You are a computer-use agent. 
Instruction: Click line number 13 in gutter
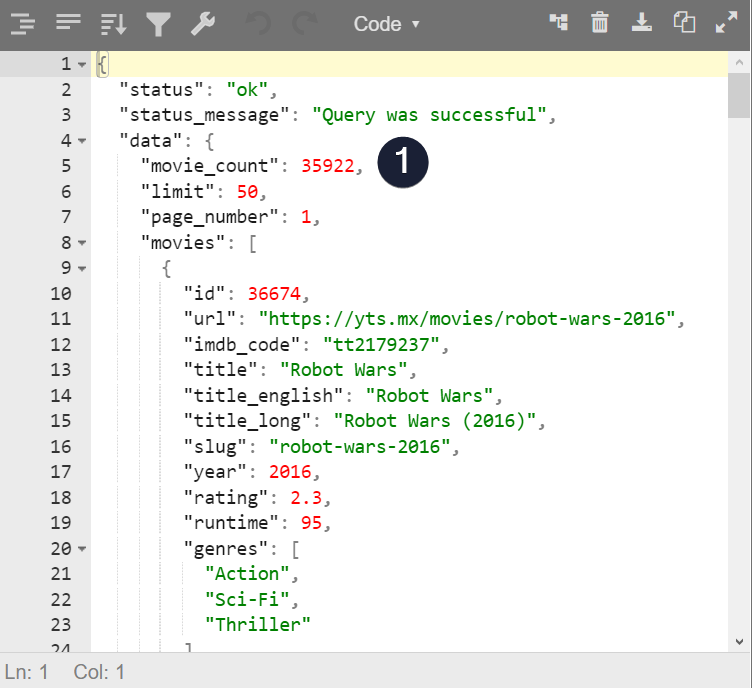tap(61, 370)
